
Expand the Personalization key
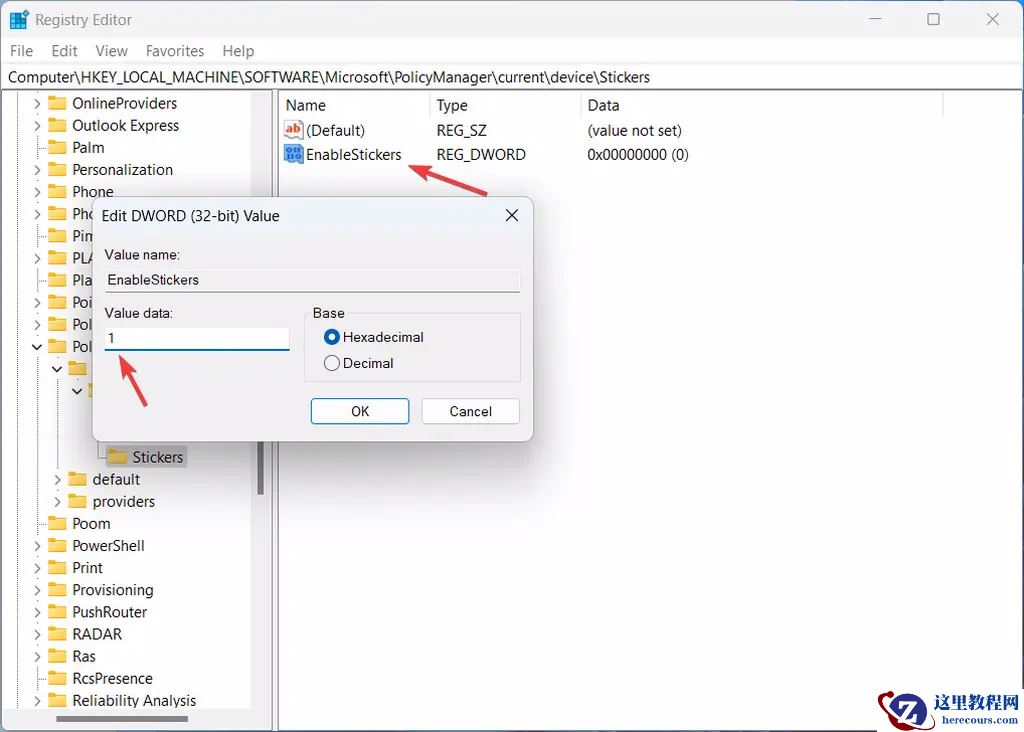point(37,170)
